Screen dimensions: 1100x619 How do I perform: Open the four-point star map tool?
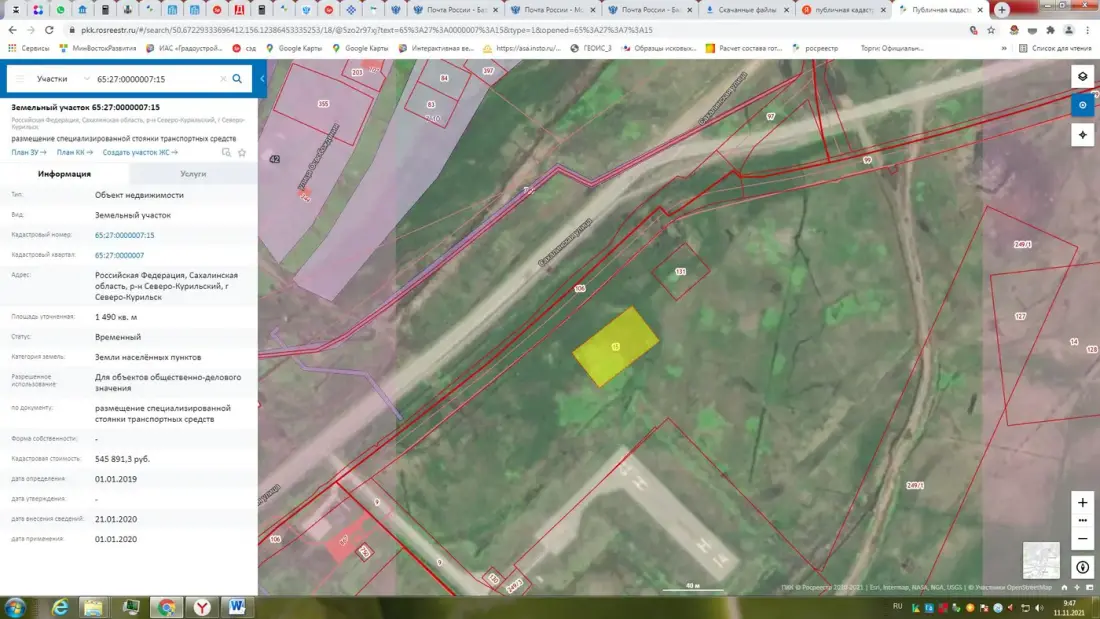click(x=1082, y=135)
